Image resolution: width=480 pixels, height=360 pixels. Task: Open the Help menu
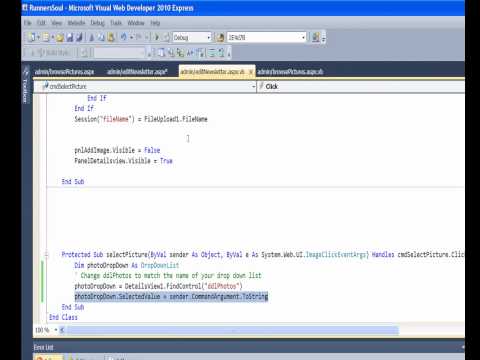point(155,23)
